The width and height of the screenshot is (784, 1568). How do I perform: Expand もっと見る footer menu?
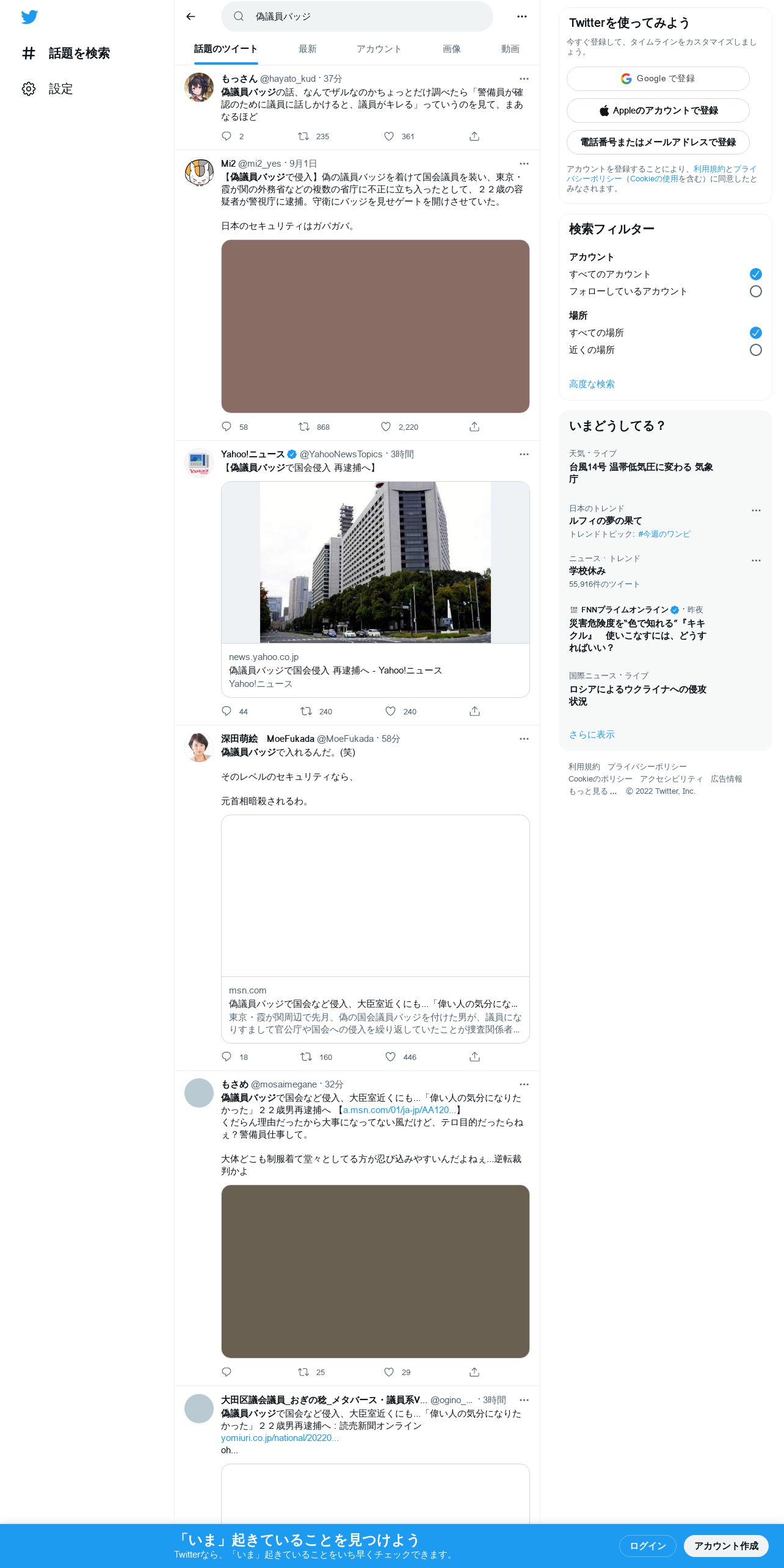pyautogui.click(x=592, y=791)
